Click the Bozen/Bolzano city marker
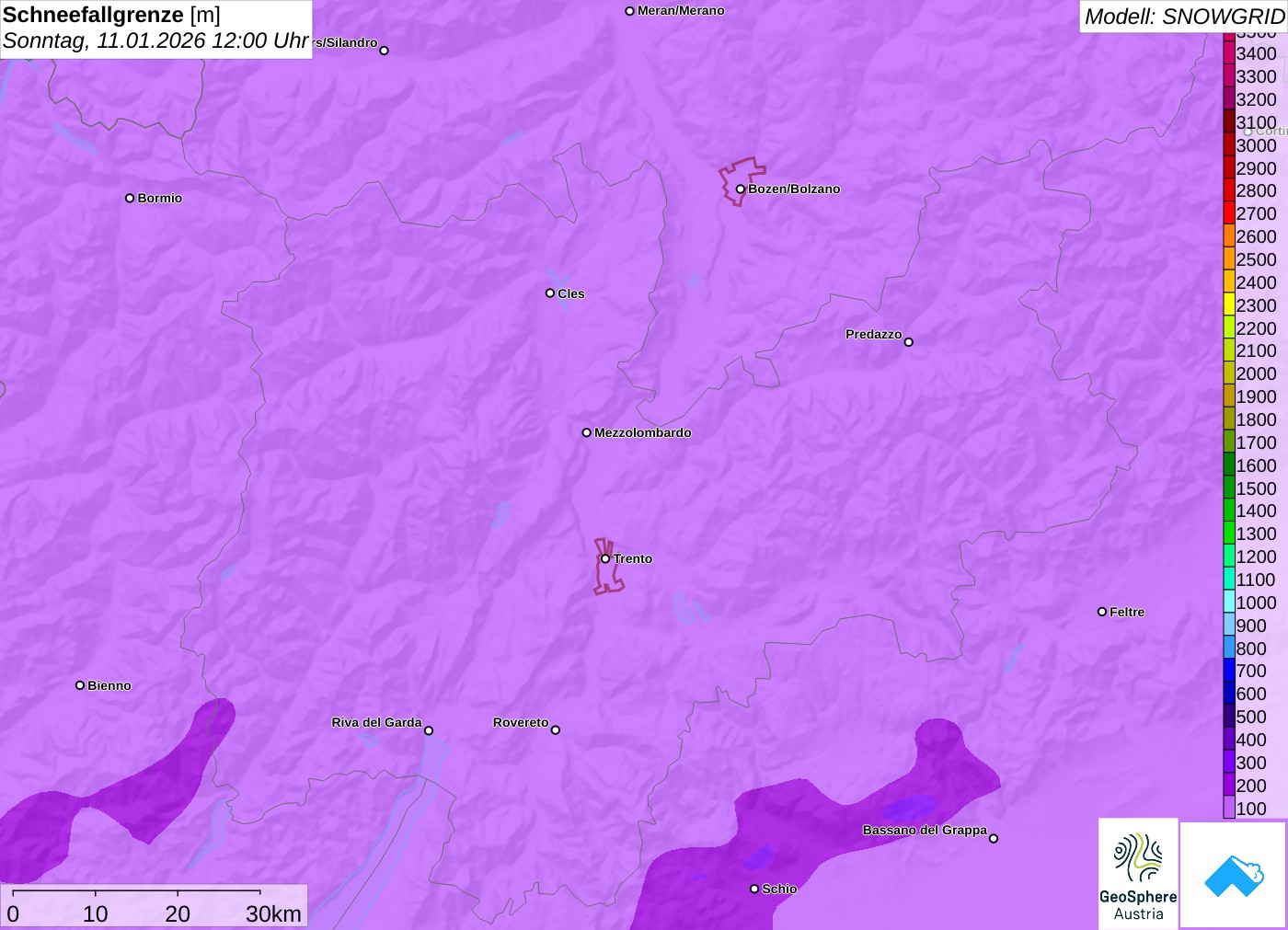The image size is (1288, 930). (740, 189)
